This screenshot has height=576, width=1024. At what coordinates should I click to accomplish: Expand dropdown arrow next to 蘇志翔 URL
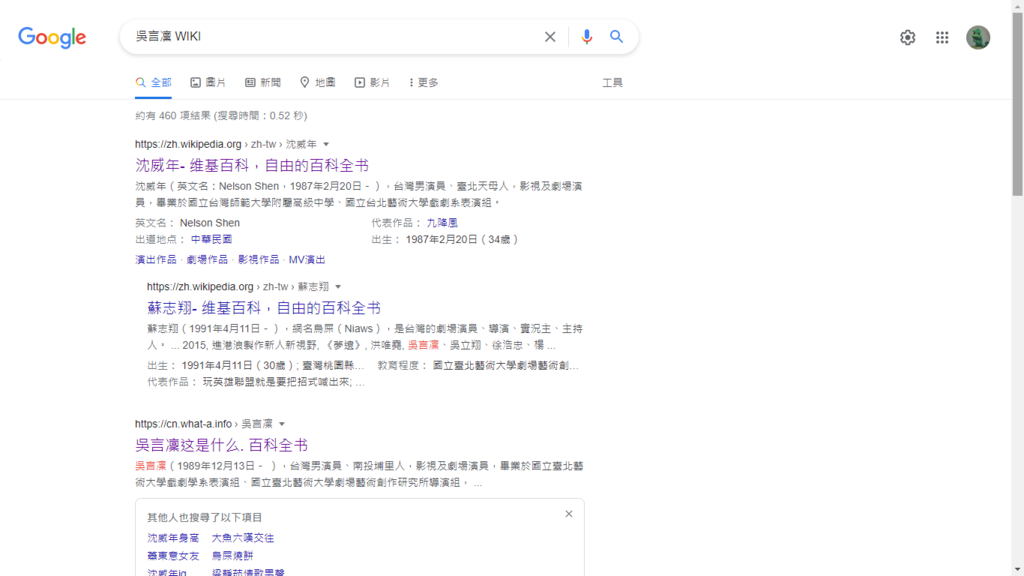[x=338, y=287]
